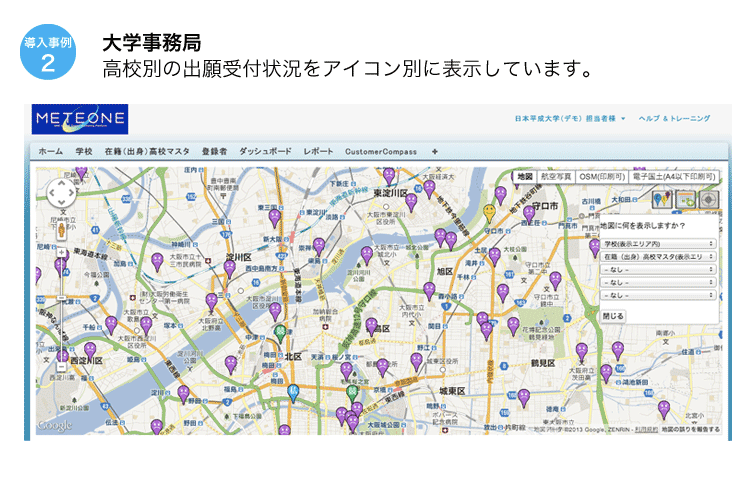Viewport: 750px width, 500px height.
Task: Open the 学校(表示エリア内) dropdown
Action: click(658, 243)
